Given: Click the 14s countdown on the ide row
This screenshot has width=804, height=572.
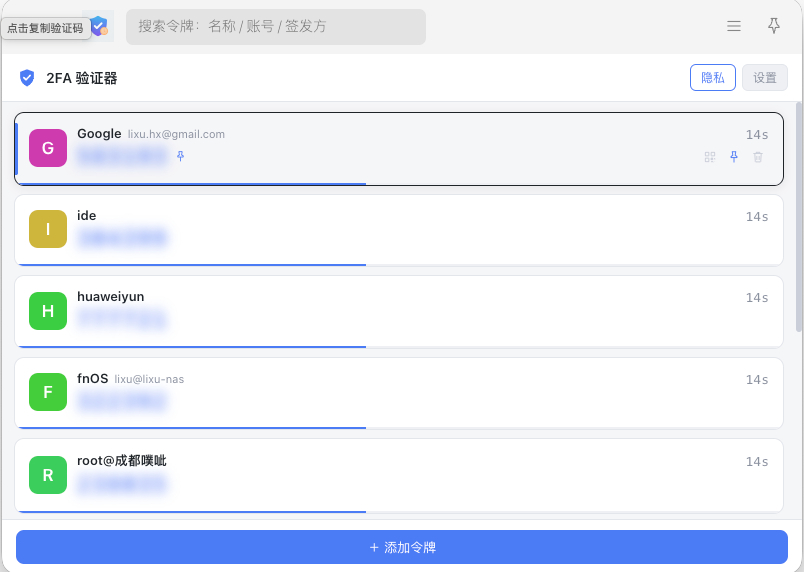Looking at the screenshot, I should pyautogui.click(x=757, y=217).
